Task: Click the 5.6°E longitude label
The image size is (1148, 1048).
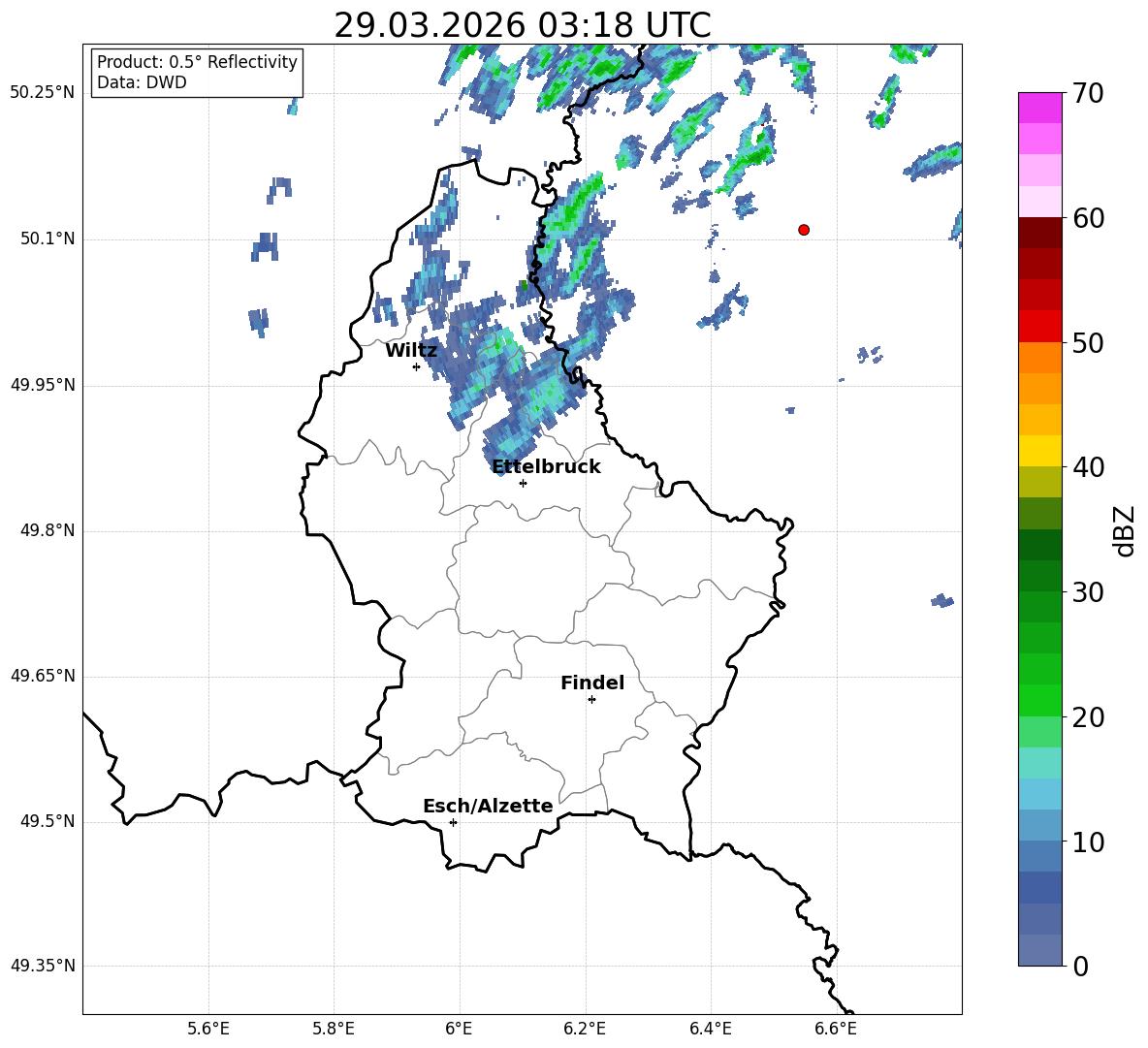Action: [x=208, y=1029]
